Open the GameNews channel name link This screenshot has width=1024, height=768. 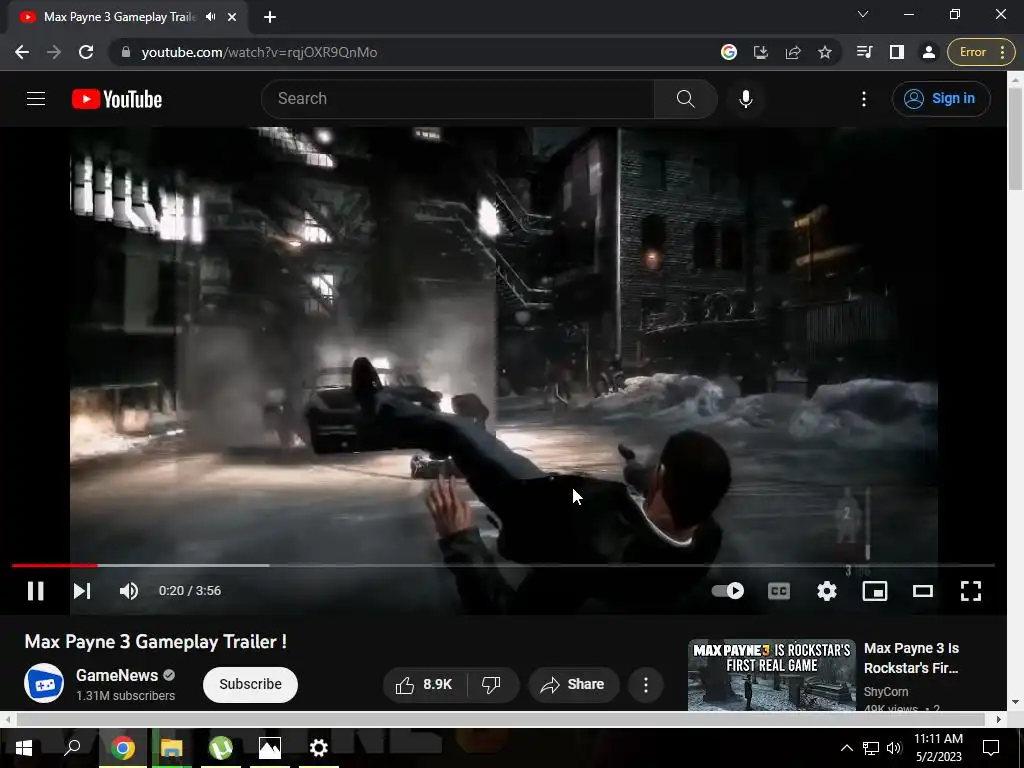coord(117,675)
